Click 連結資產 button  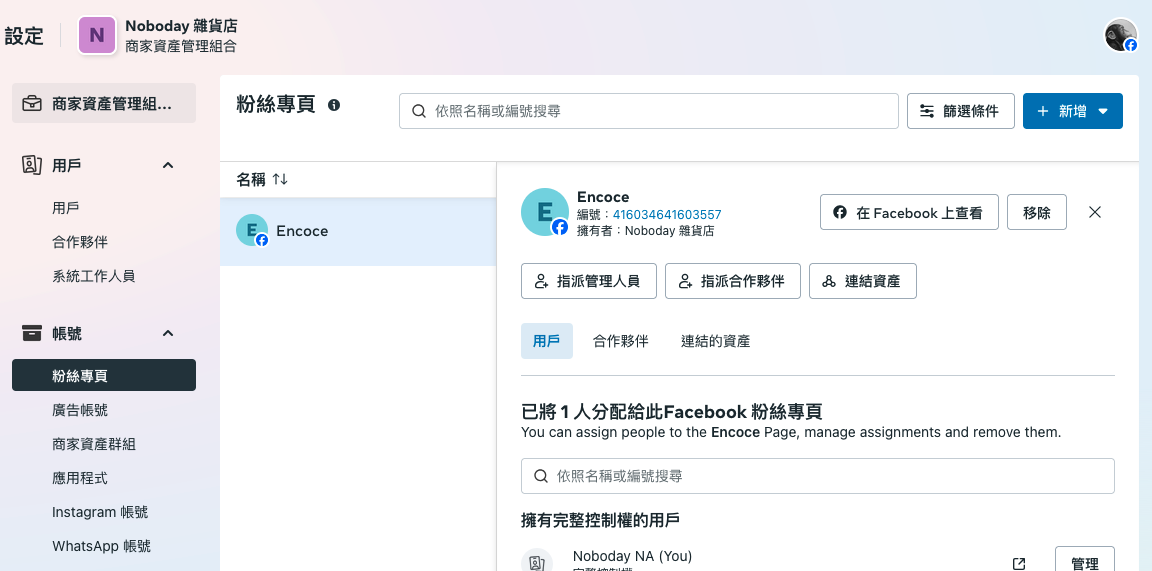click(x=863, y=281)
